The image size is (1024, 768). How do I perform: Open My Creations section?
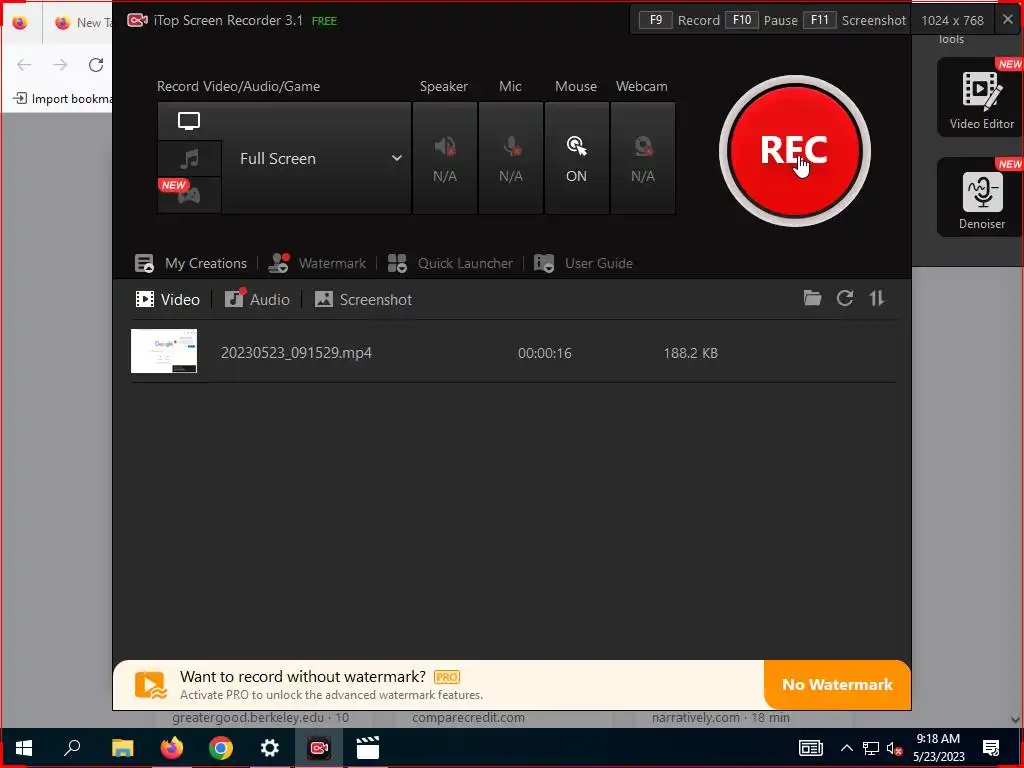pyautogui.click(x=191, y=263)
